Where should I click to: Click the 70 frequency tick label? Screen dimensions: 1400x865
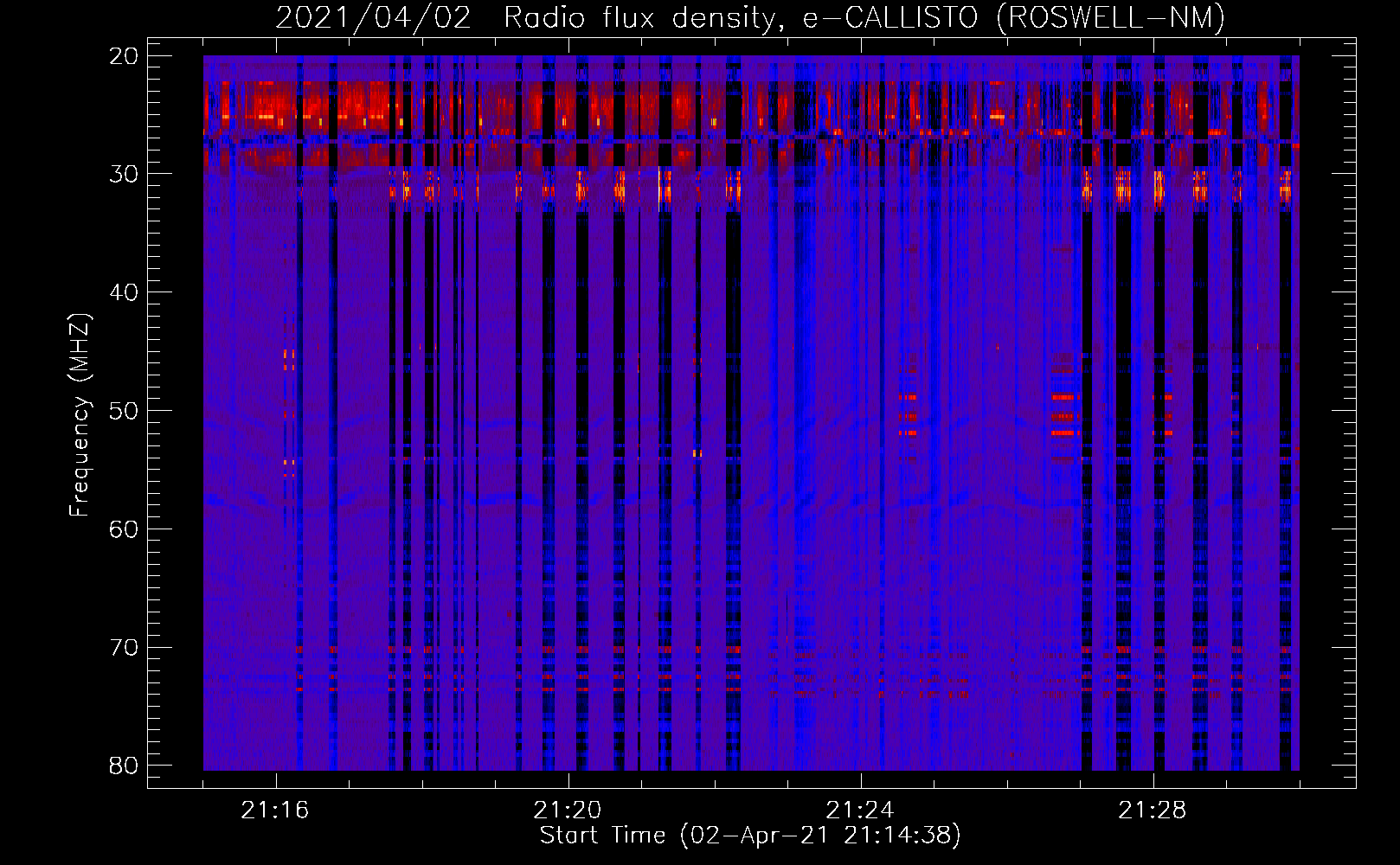tap(125, 647)
